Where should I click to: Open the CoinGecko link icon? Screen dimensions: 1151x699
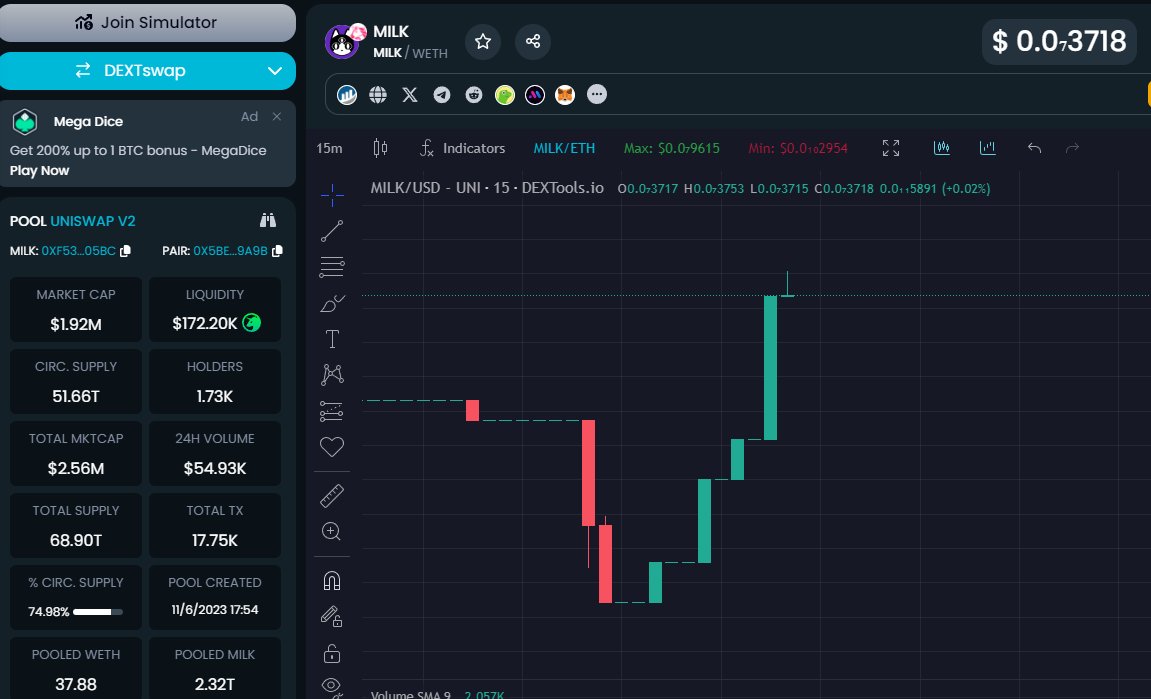[x=505, y=95]
